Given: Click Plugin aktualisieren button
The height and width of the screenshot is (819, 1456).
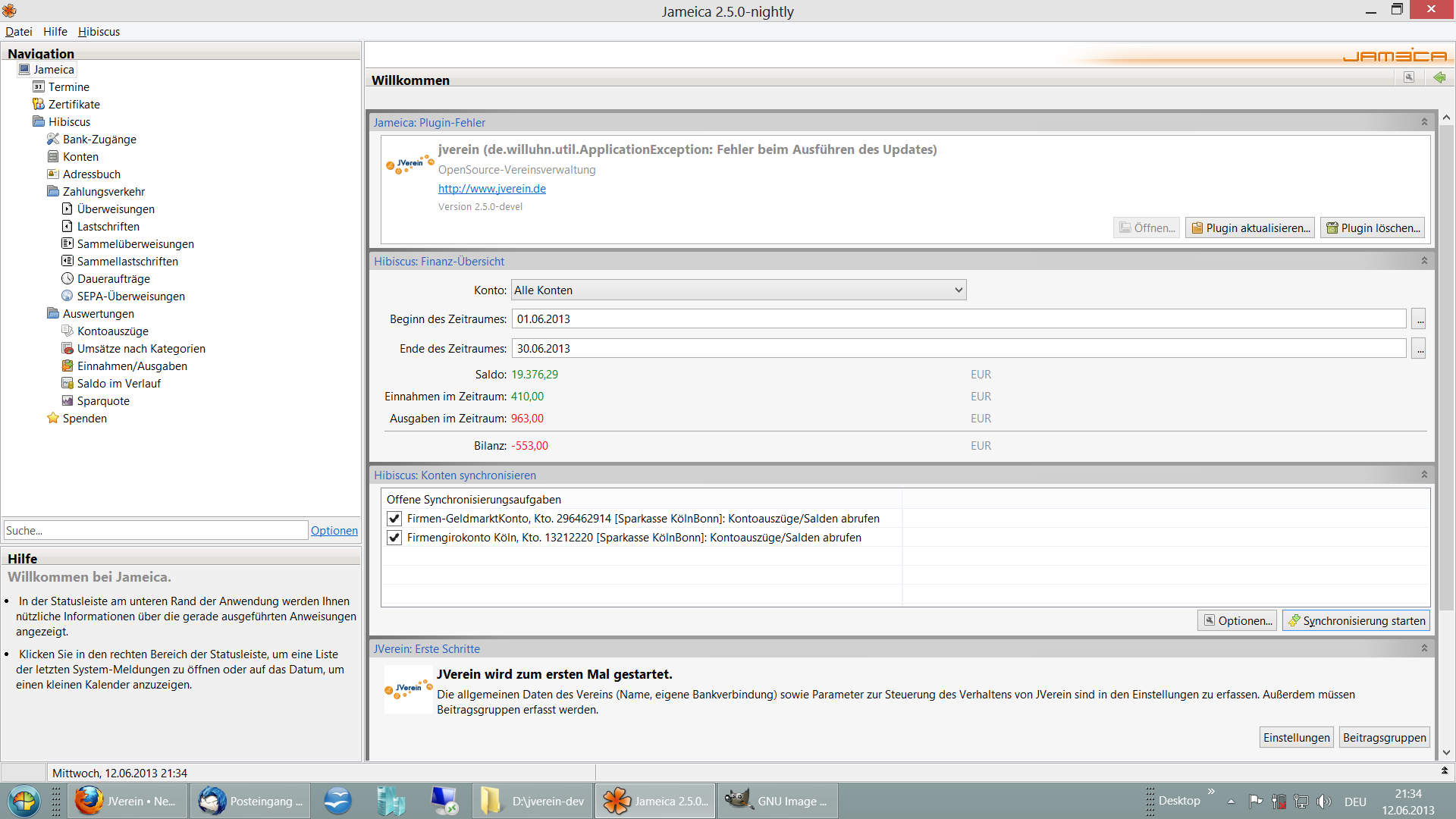Looking at the screenshot, I should coord(1250,227).
